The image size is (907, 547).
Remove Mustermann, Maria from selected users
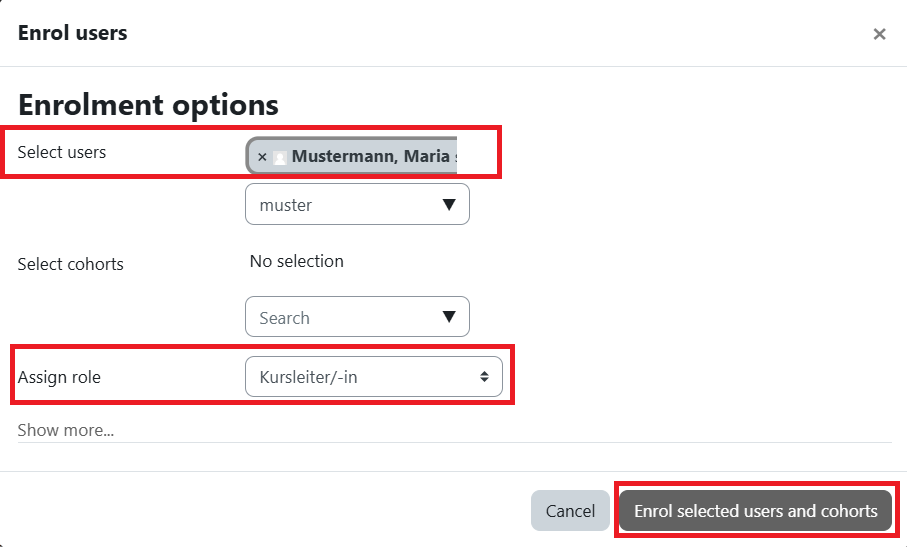pos(262,157)
